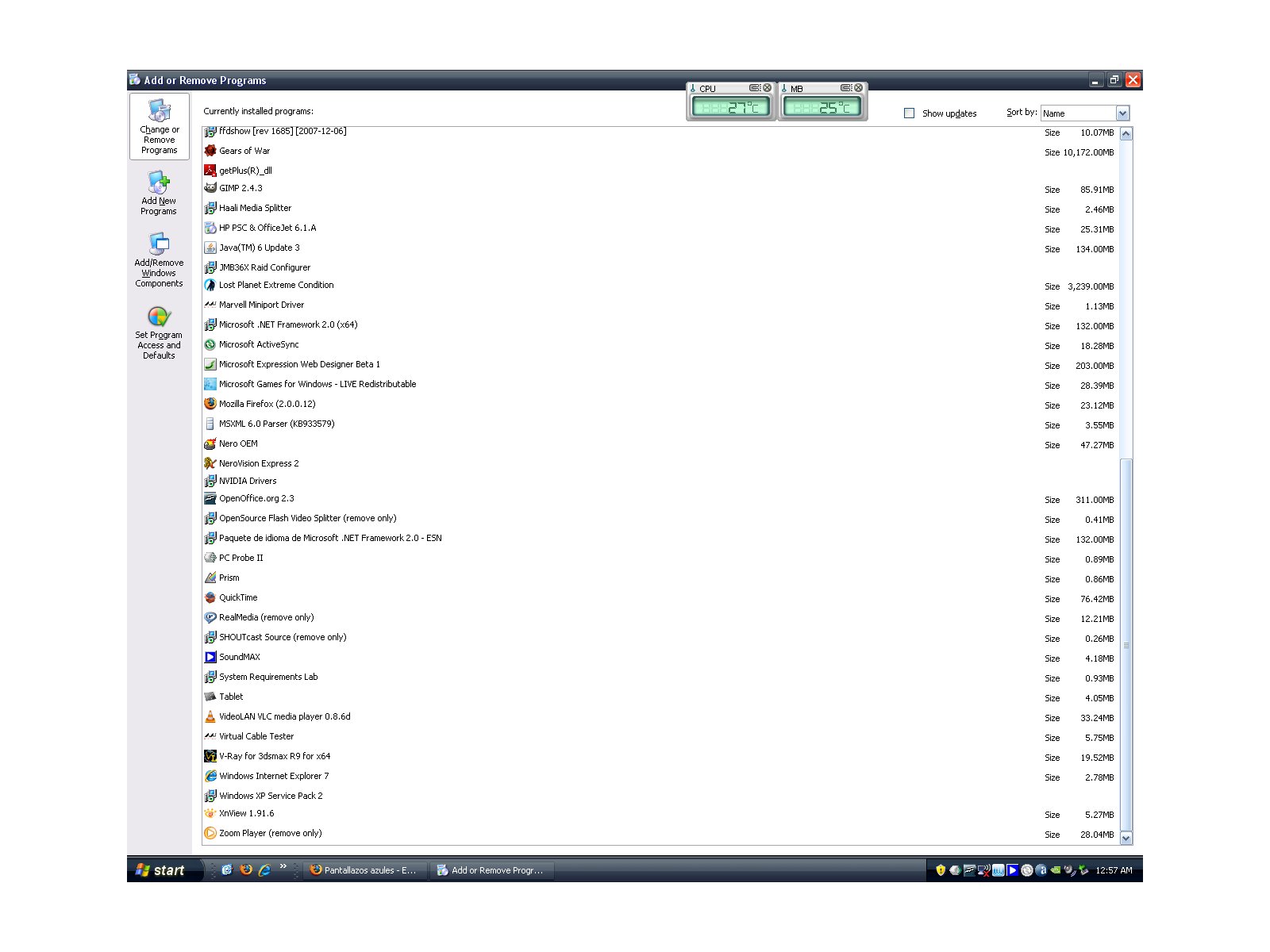Screen dimensions: 1270x952
Task: Open Set Program Access and Defaults
Action: (x=159, y=333)
